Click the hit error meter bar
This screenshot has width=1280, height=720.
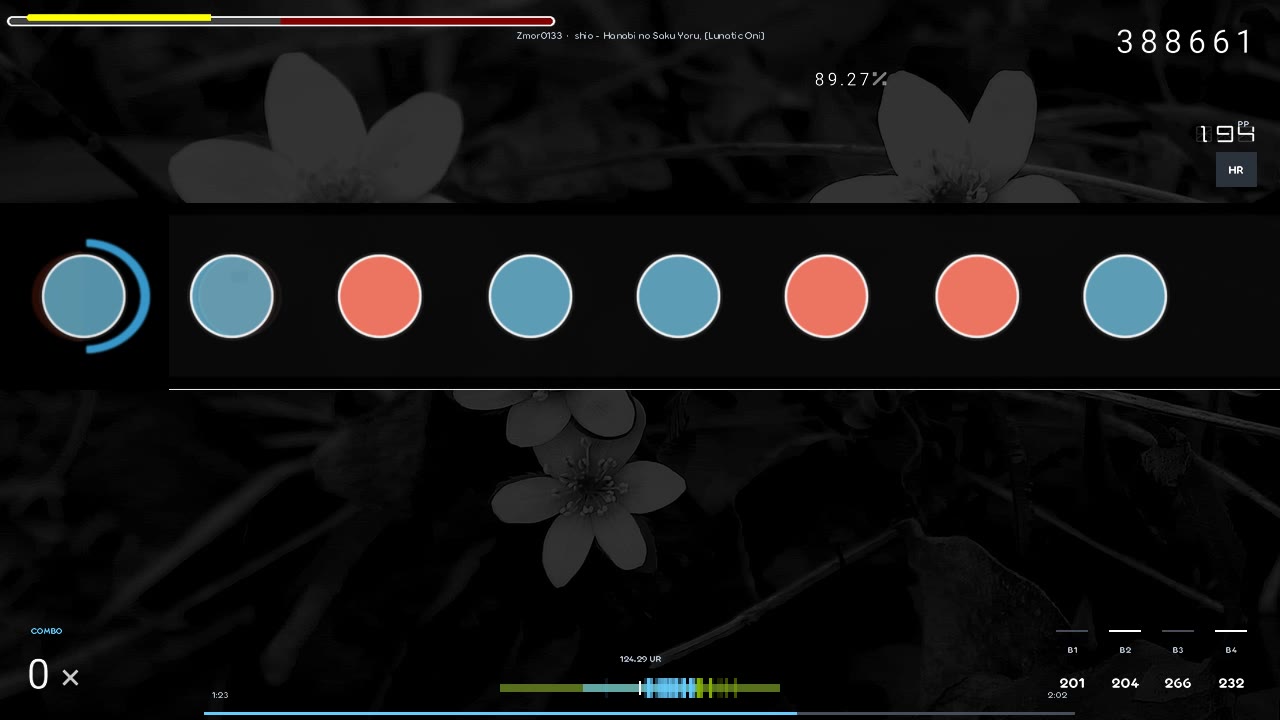[x=640, y=688]
